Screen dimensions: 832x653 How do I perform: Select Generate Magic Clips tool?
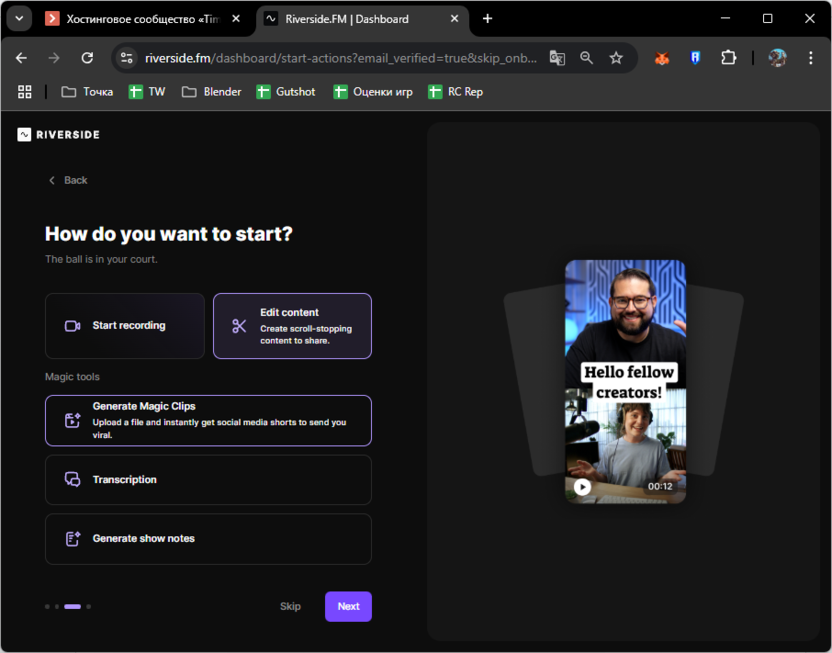click(208, 420)
